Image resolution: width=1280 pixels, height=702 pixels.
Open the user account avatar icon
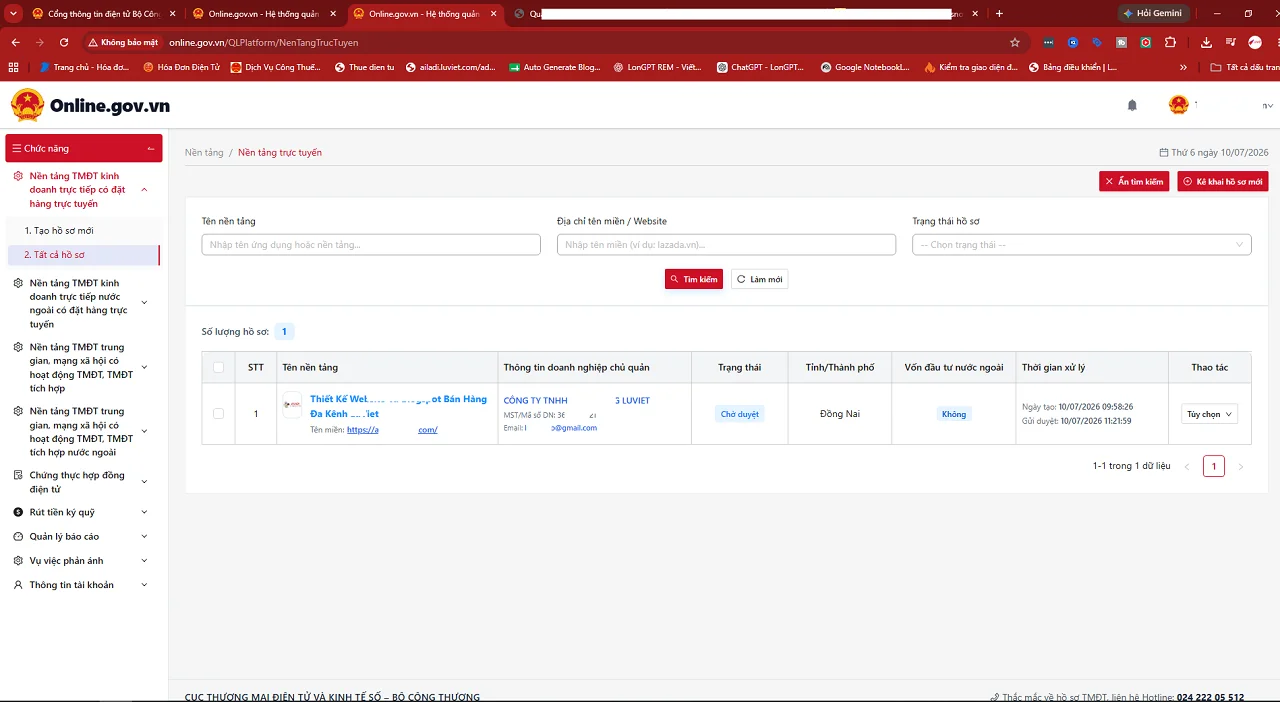(x=1179, y=105)
